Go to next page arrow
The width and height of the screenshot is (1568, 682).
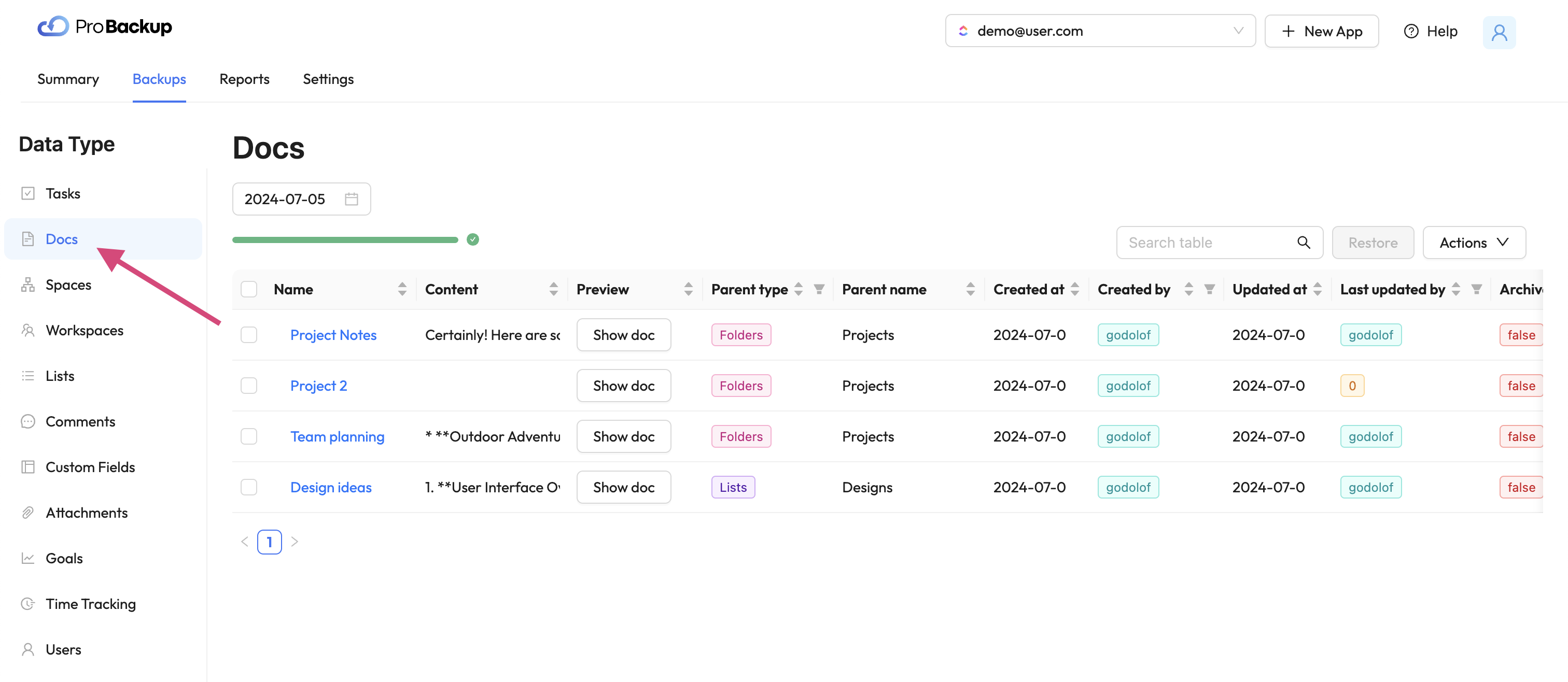click(295, 542)
